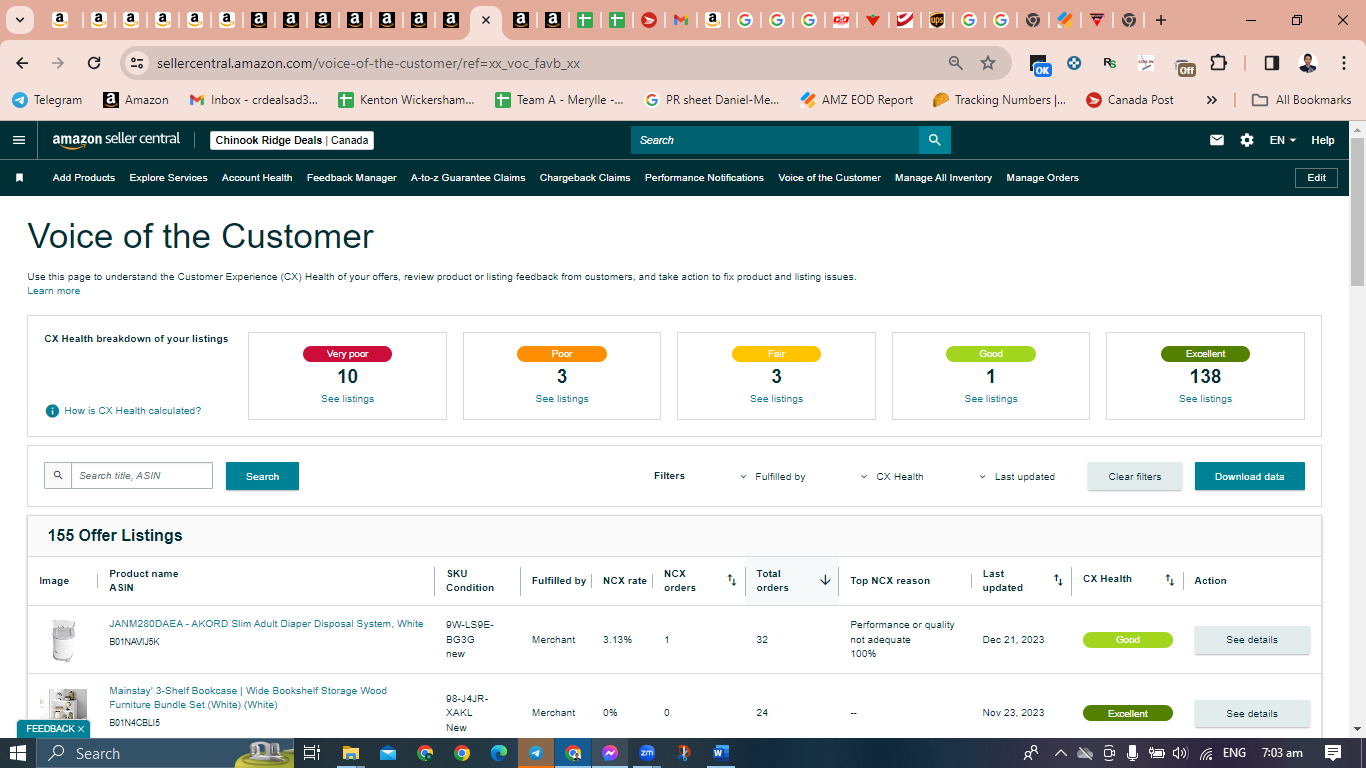Open the Mainstay' 3-Shelf Bookcase product link
Screen dimensions: 1366x768
pyautogui.click(x=248, y=698)
